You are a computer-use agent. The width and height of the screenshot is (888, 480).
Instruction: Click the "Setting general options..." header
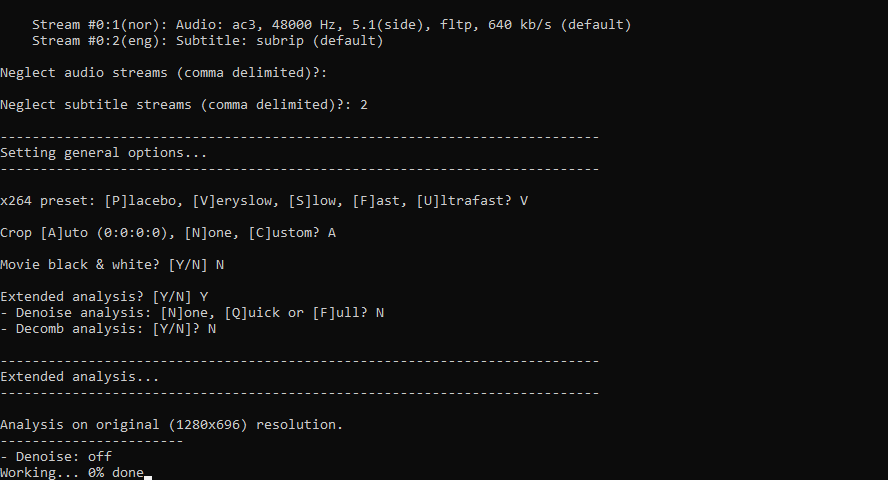[x=104, y=153]
